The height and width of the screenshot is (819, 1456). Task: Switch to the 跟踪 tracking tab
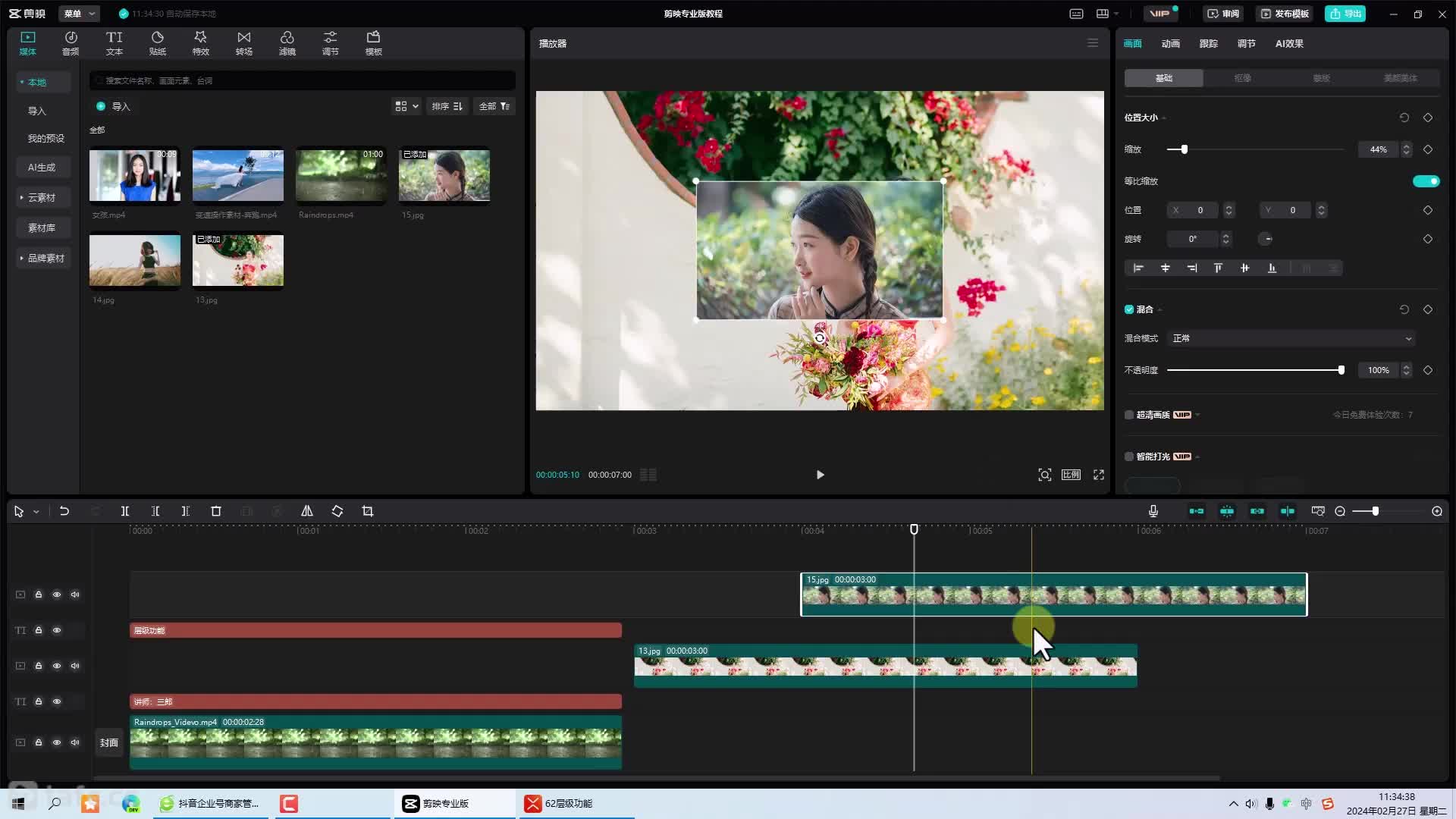pos(1208,43)
